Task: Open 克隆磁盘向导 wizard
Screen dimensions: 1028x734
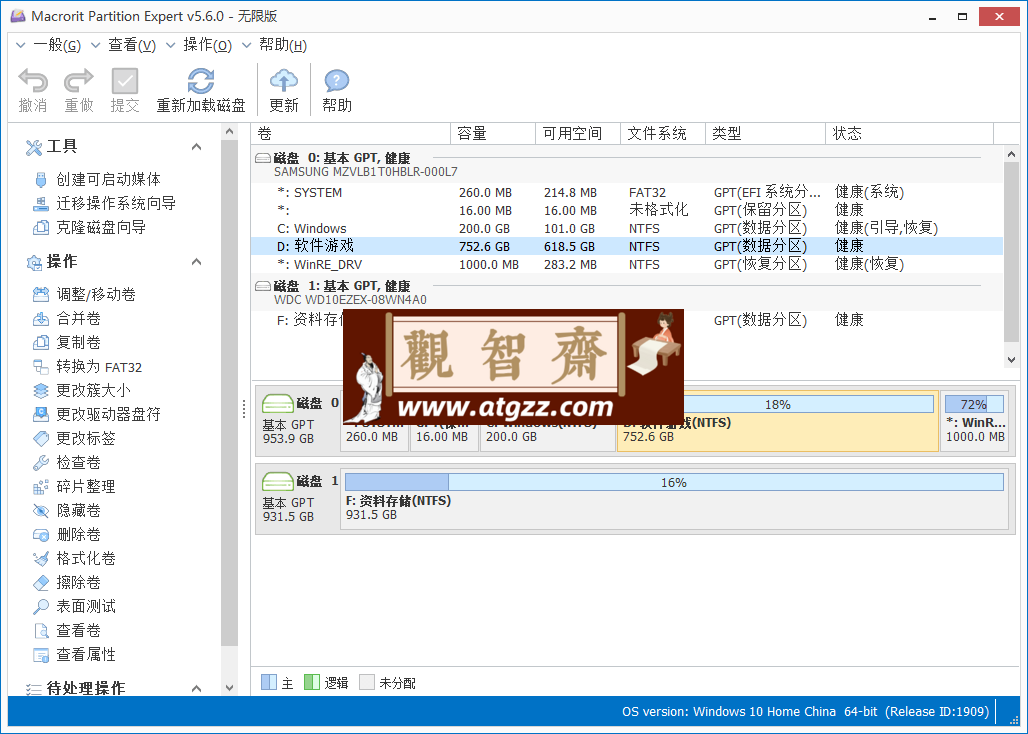Action: click(x=100, y=228)
